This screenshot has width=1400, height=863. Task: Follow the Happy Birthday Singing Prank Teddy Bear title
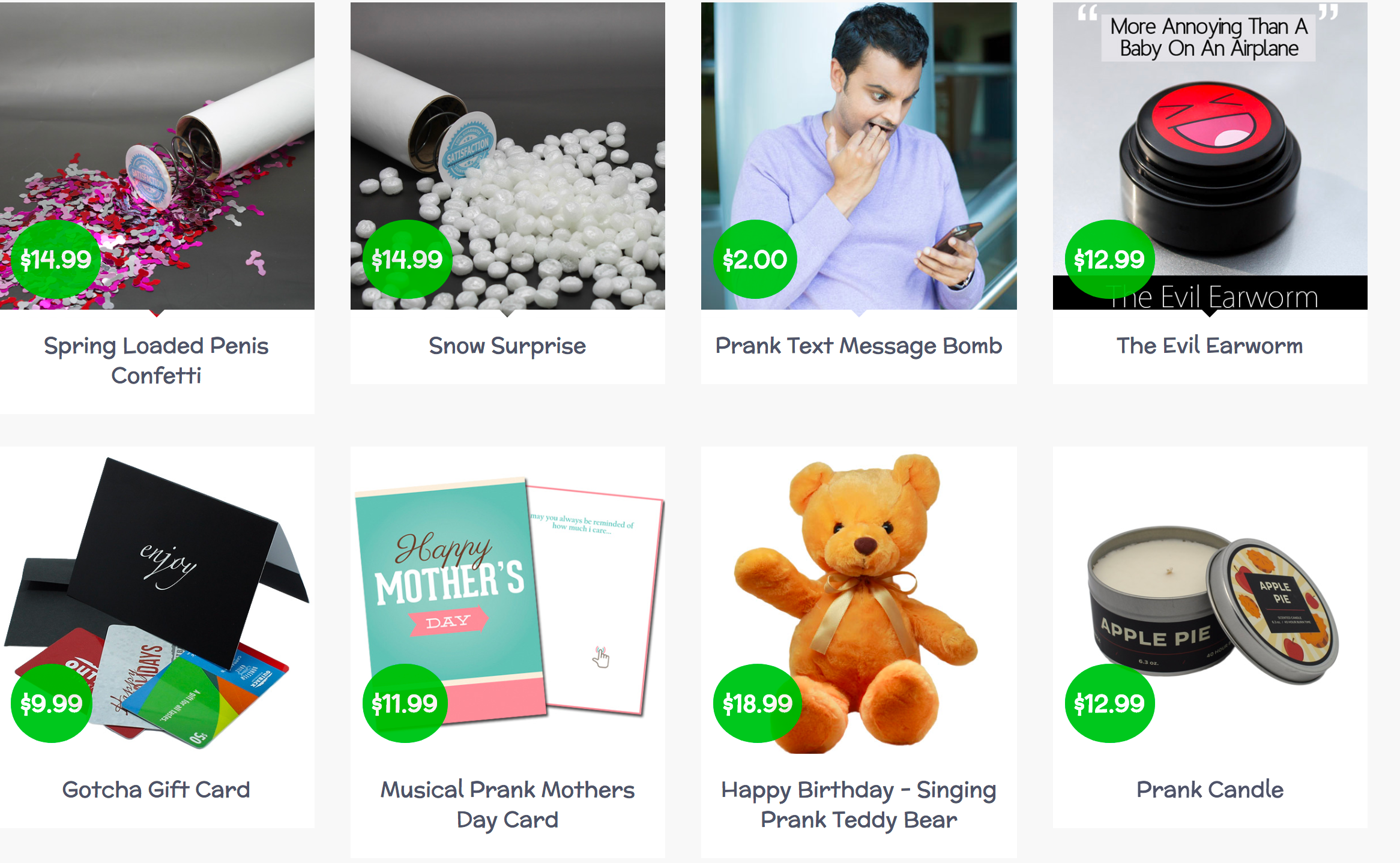858,805
